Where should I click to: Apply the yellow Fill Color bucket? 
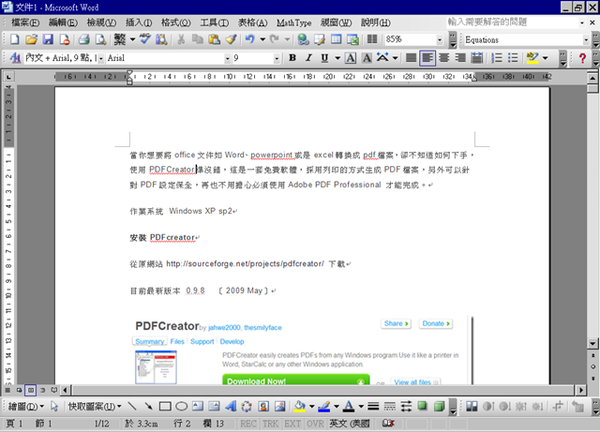point(299,406)
